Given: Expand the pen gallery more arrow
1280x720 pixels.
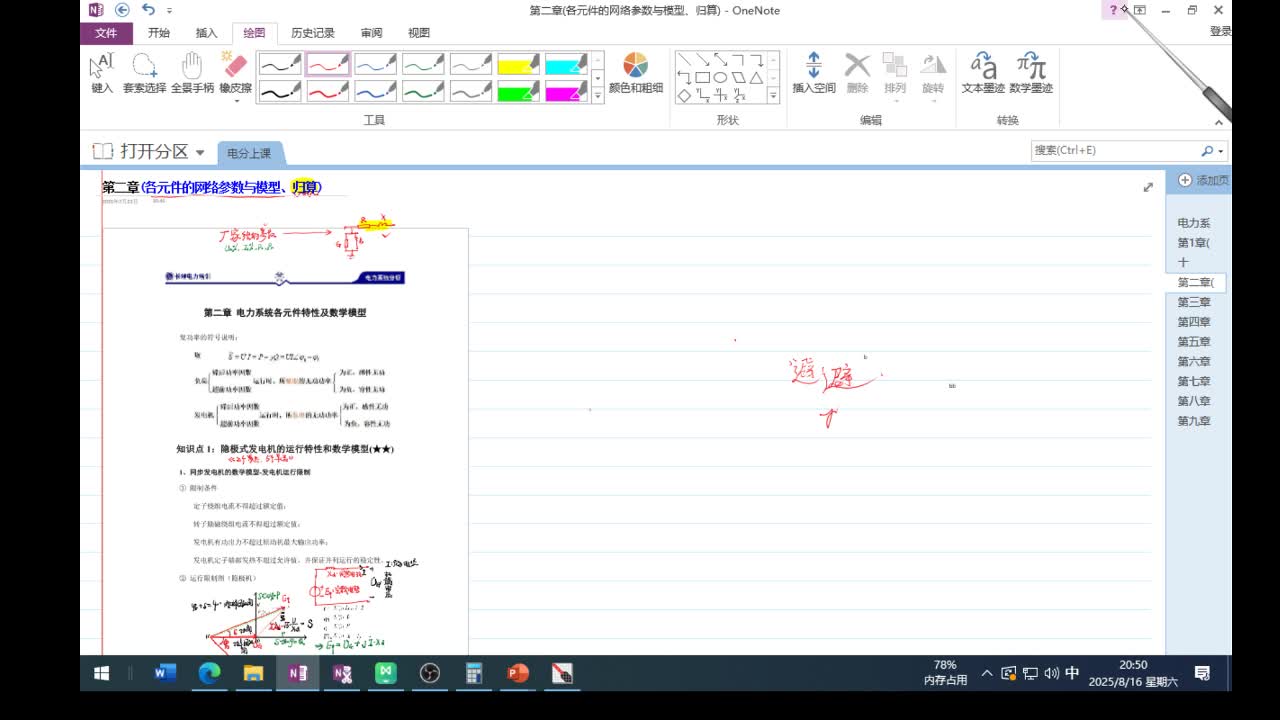Looking at the screenshot, I should [598, 95].
